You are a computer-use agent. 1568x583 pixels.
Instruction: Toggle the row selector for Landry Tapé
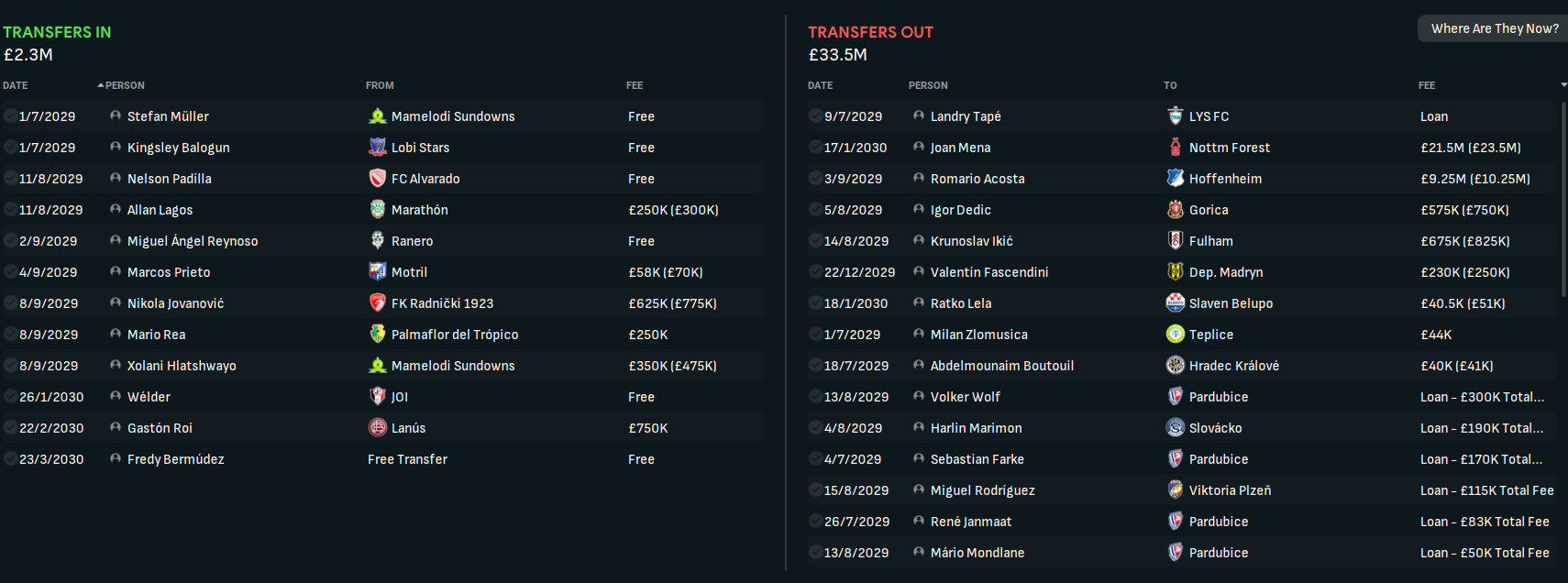click(815, 116)
